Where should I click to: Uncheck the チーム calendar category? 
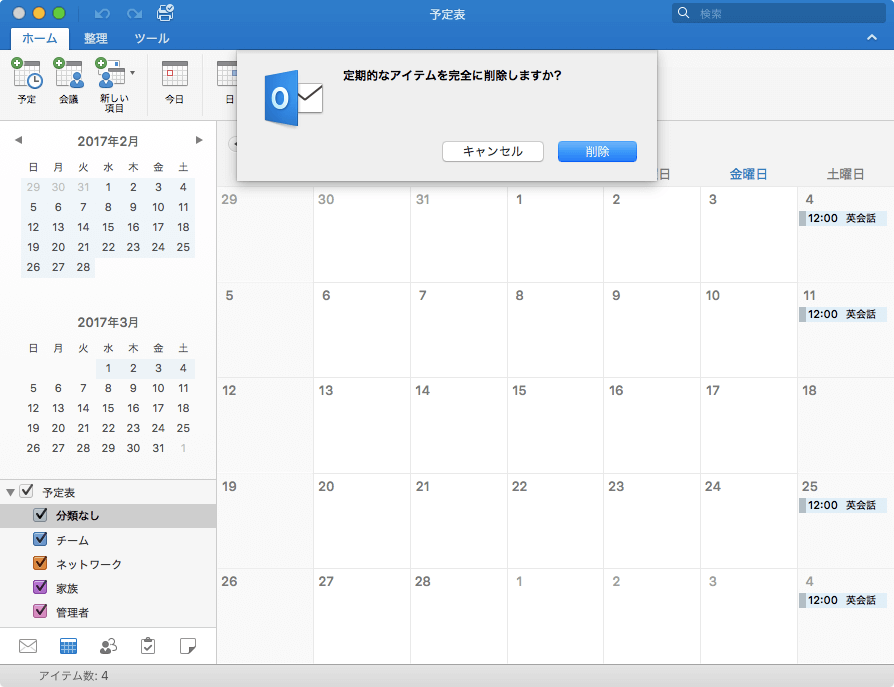38,540
